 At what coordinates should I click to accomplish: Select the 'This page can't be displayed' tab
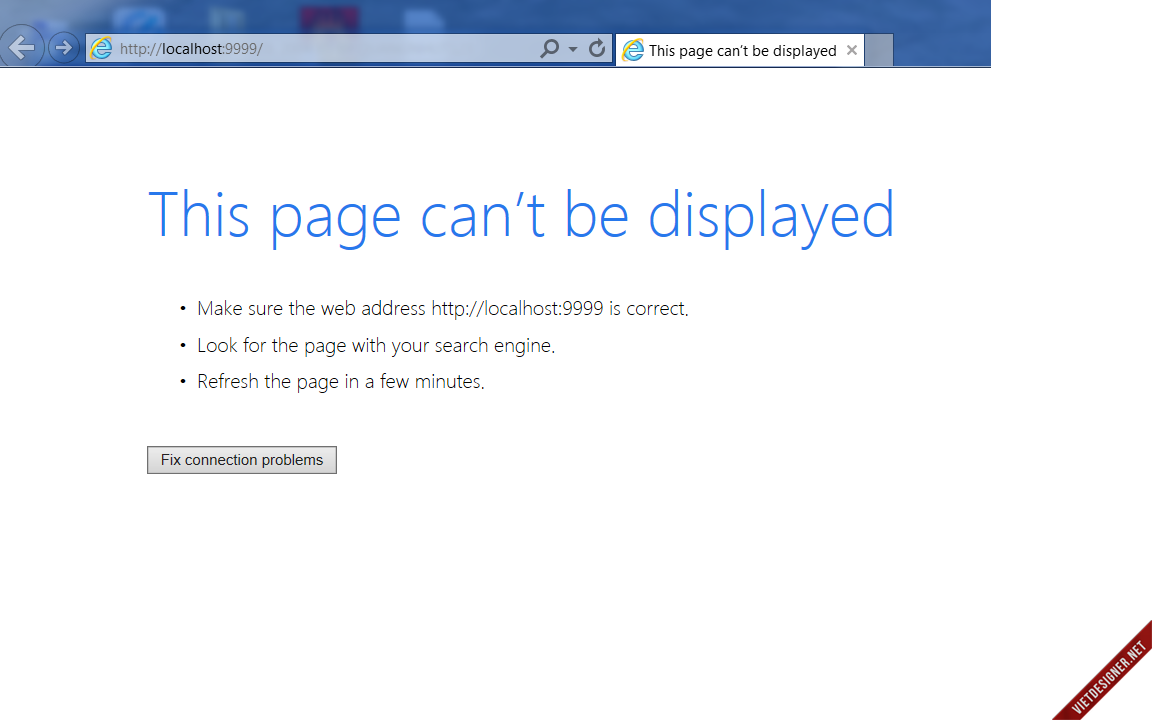pos(740,50)
